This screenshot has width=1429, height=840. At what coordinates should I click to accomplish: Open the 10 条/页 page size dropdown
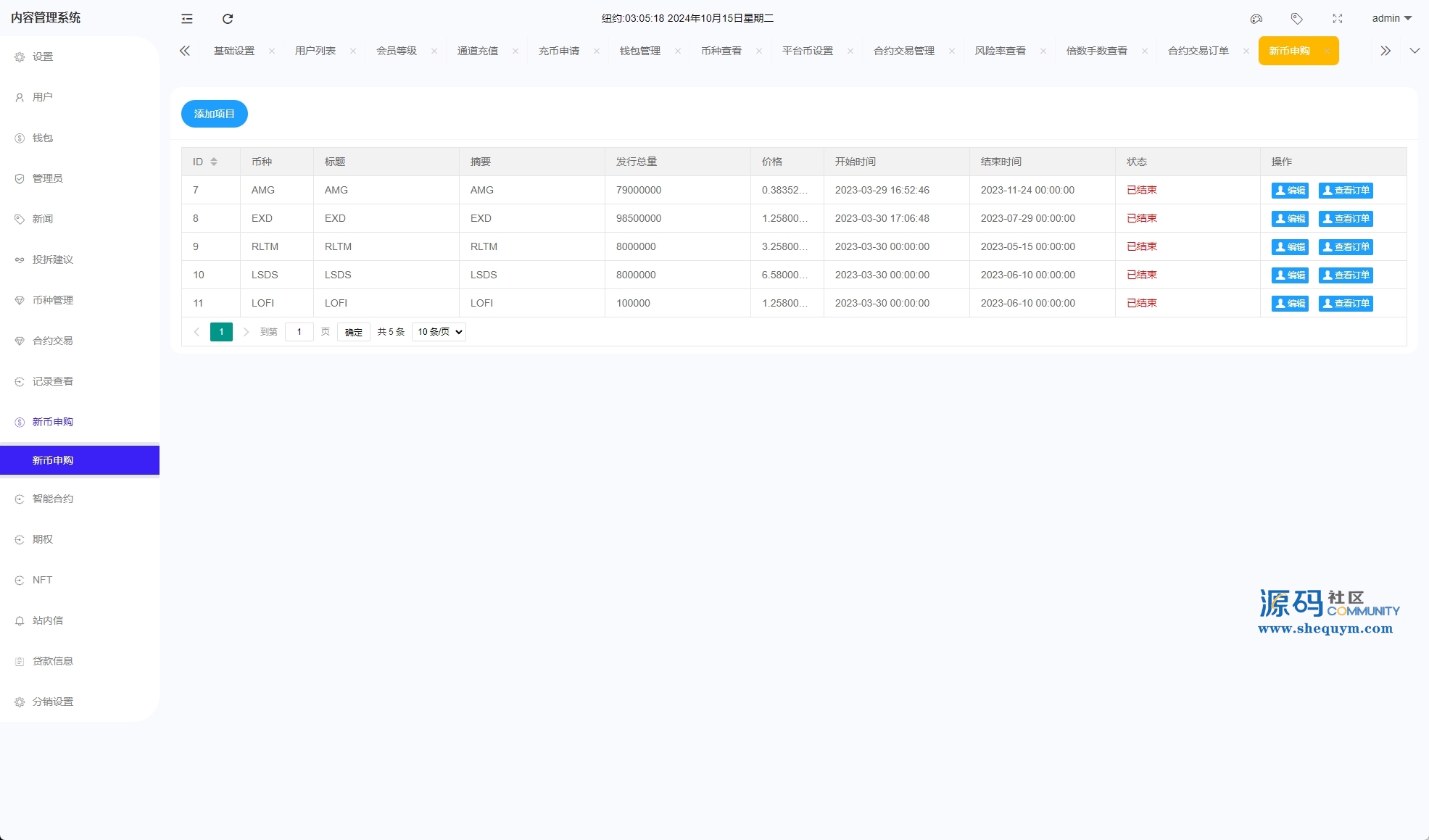coord(439,332)
